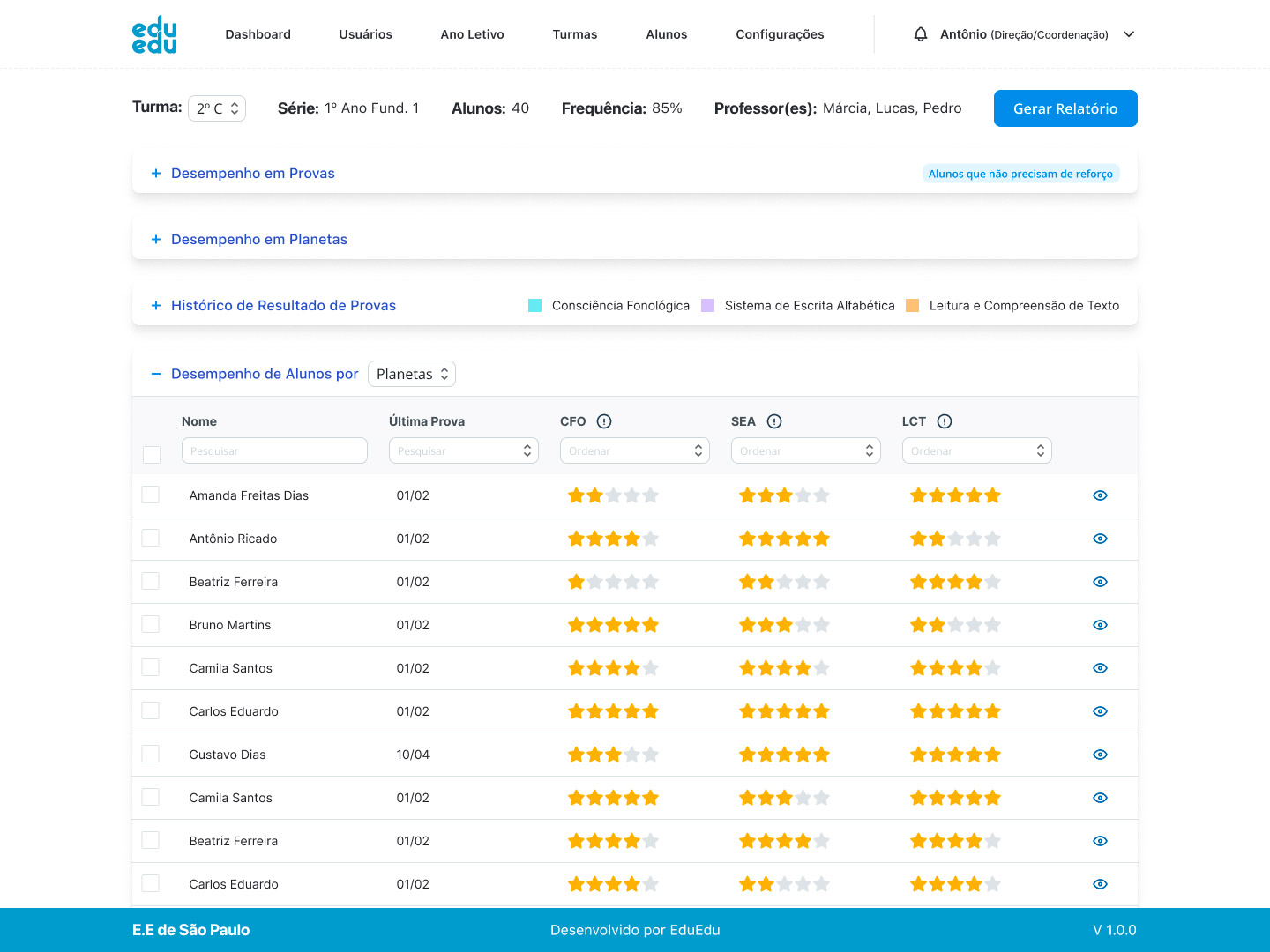Image resolution: width=1270 pixels, height=952 pixels.
Task: Open Antônio user menu chevron
Action: (x=1129, y=34)
